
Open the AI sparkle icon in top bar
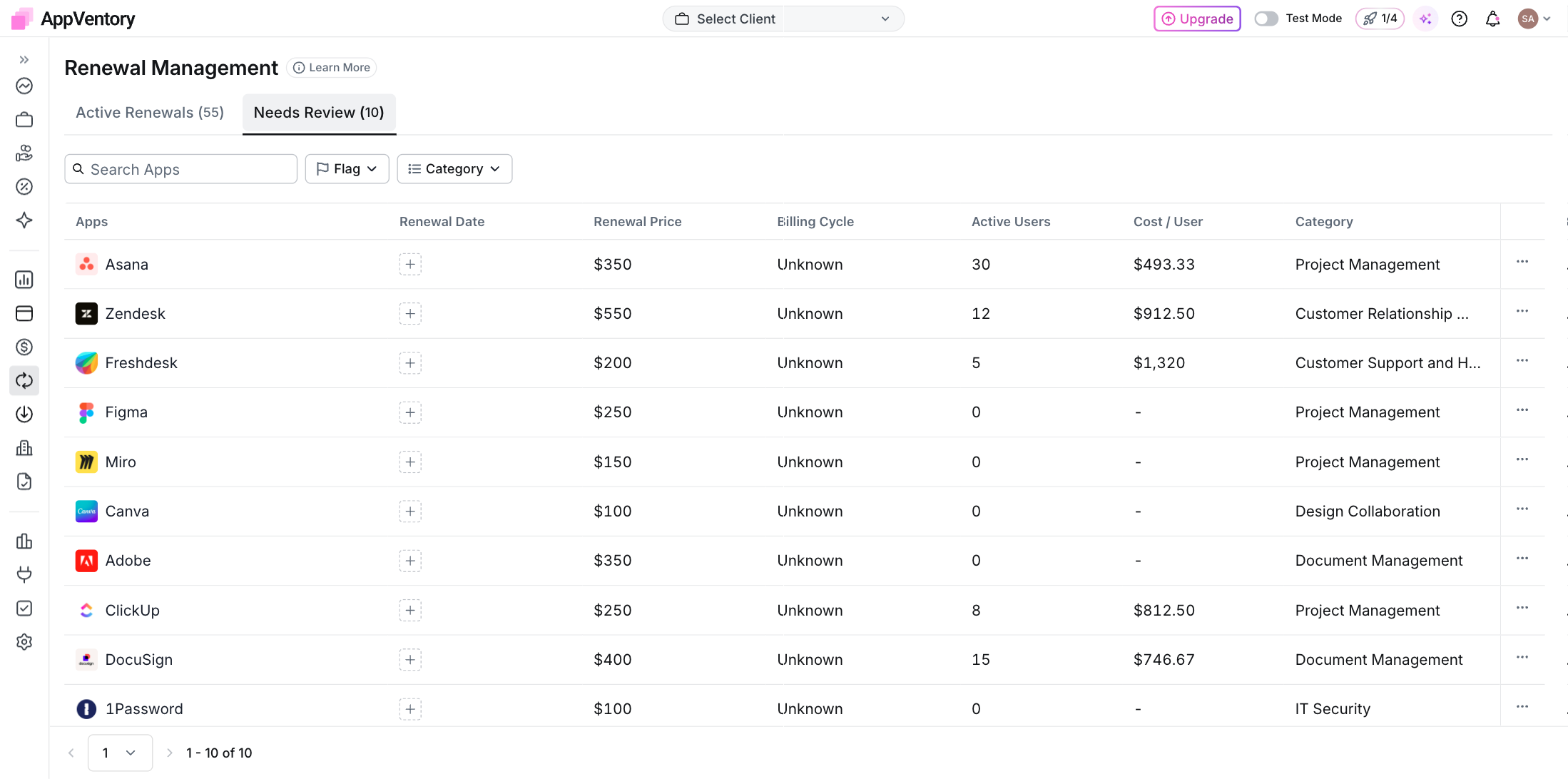point(1425,19)
